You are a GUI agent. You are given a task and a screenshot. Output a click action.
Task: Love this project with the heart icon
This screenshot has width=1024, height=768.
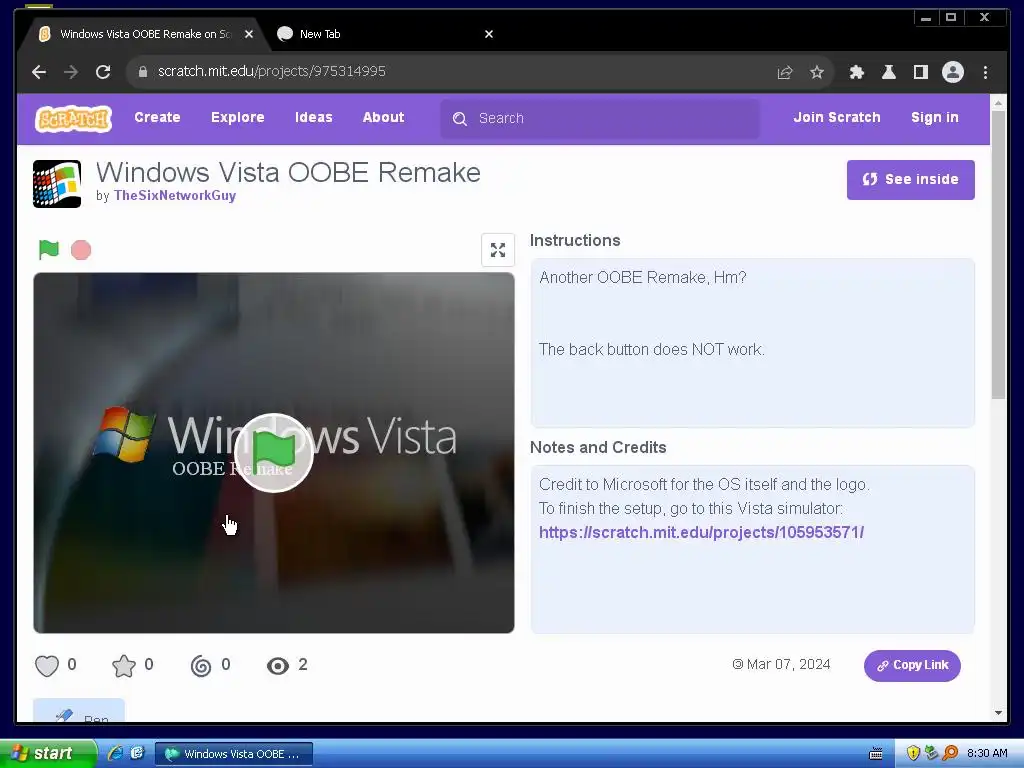[x=47, y=665]
